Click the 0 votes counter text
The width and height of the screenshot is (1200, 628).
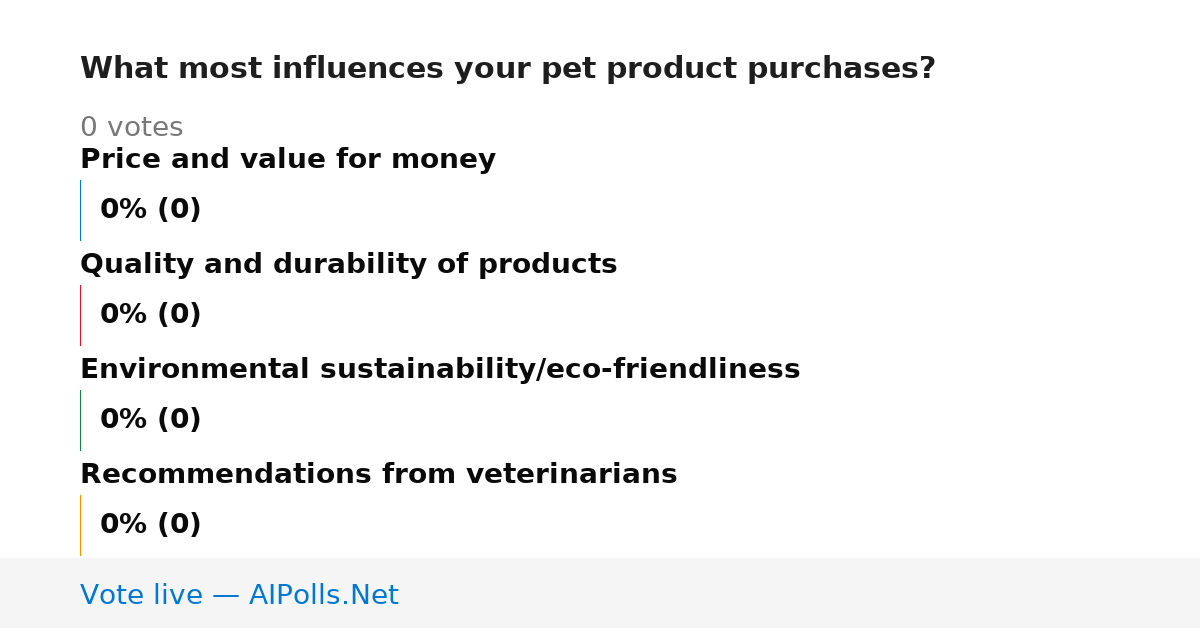point(131,128)
